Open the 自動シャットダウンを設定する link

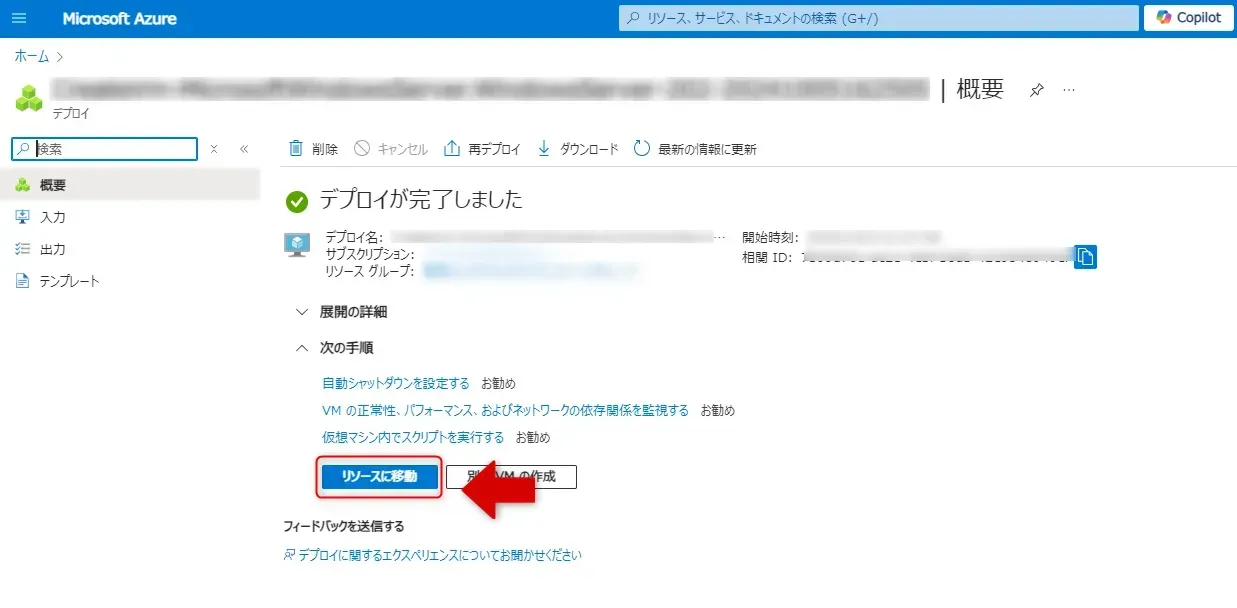(x=395, y=383)
